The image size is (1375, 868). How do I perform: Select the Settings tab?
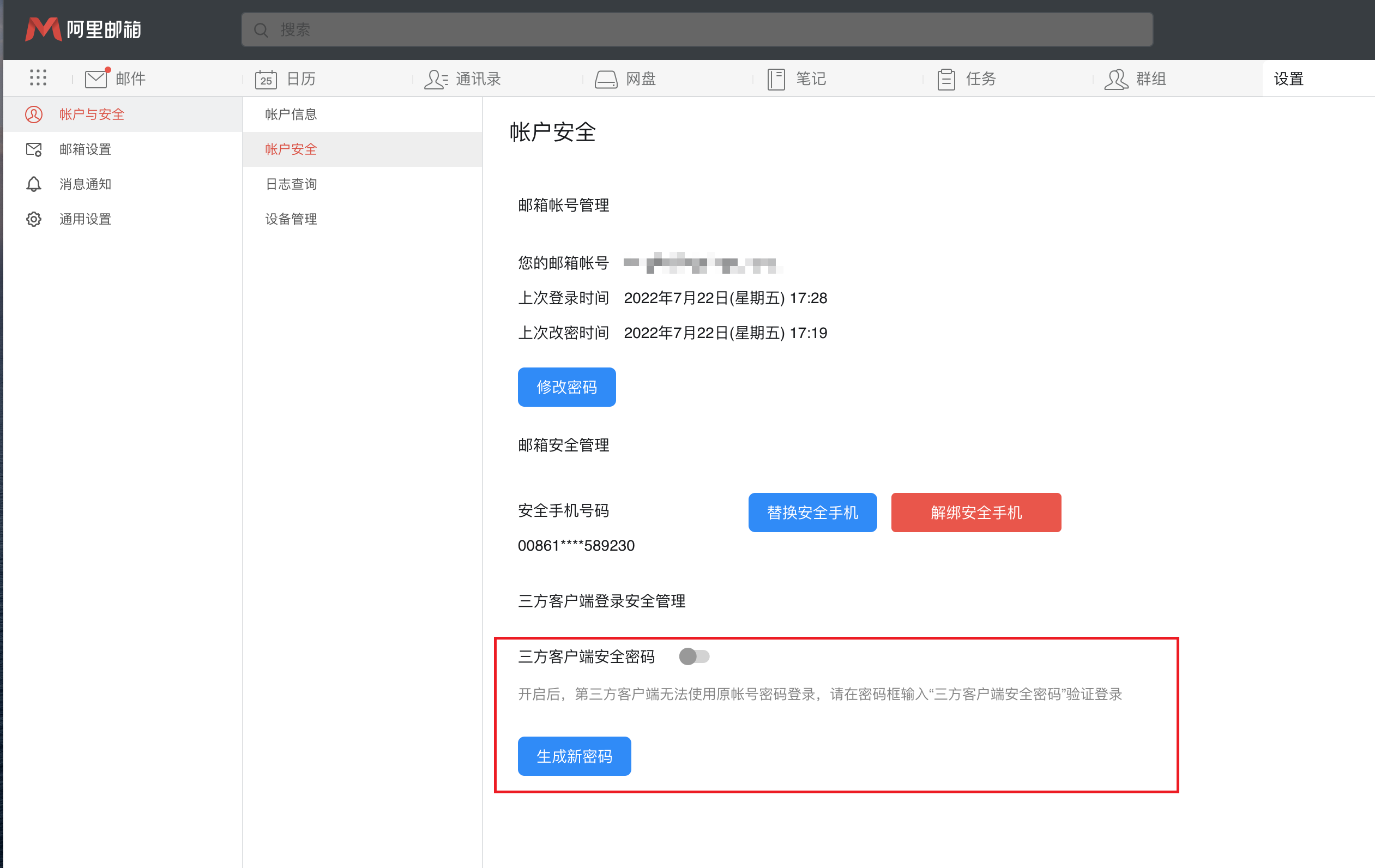tap(1288, 79)
